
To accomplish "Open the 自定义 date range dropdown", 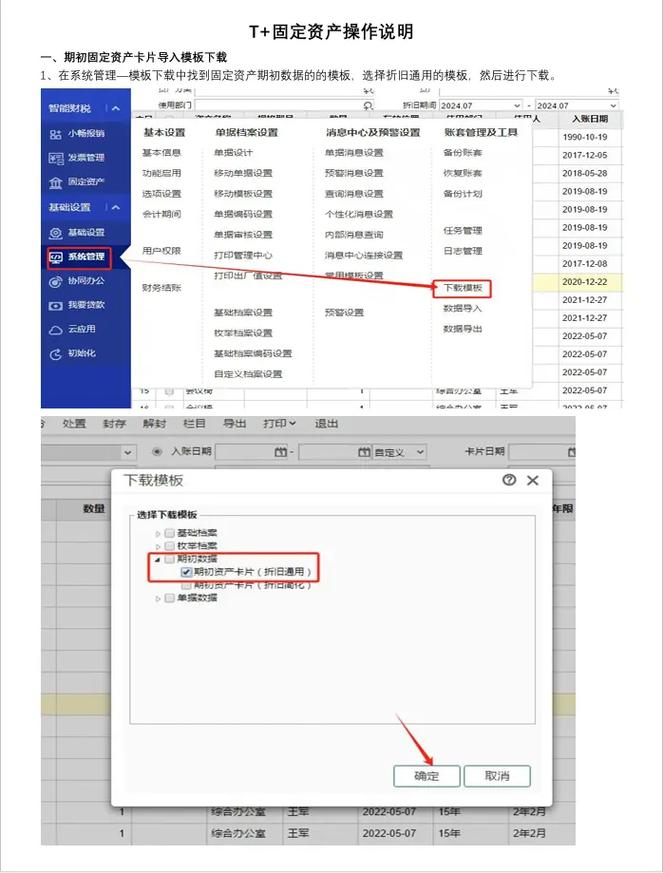I will click(x=420, y=452).
